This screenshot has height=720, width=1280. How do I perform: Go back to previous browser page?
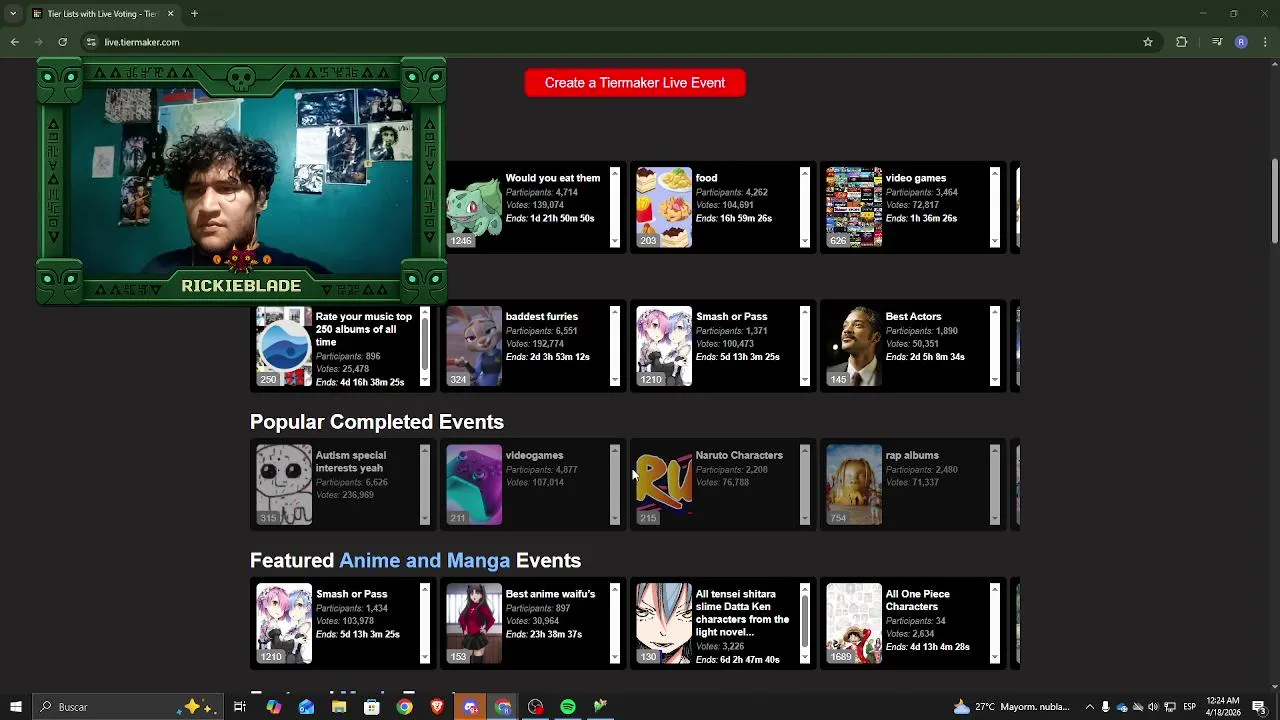click(15, 42)
